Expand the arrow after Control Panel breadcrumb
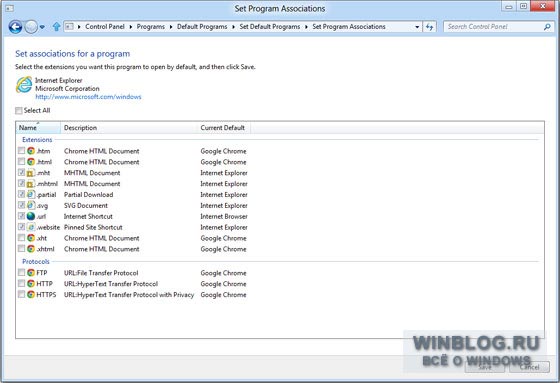The width and height of the screenshot is (560, 383). tap(131, 27)
